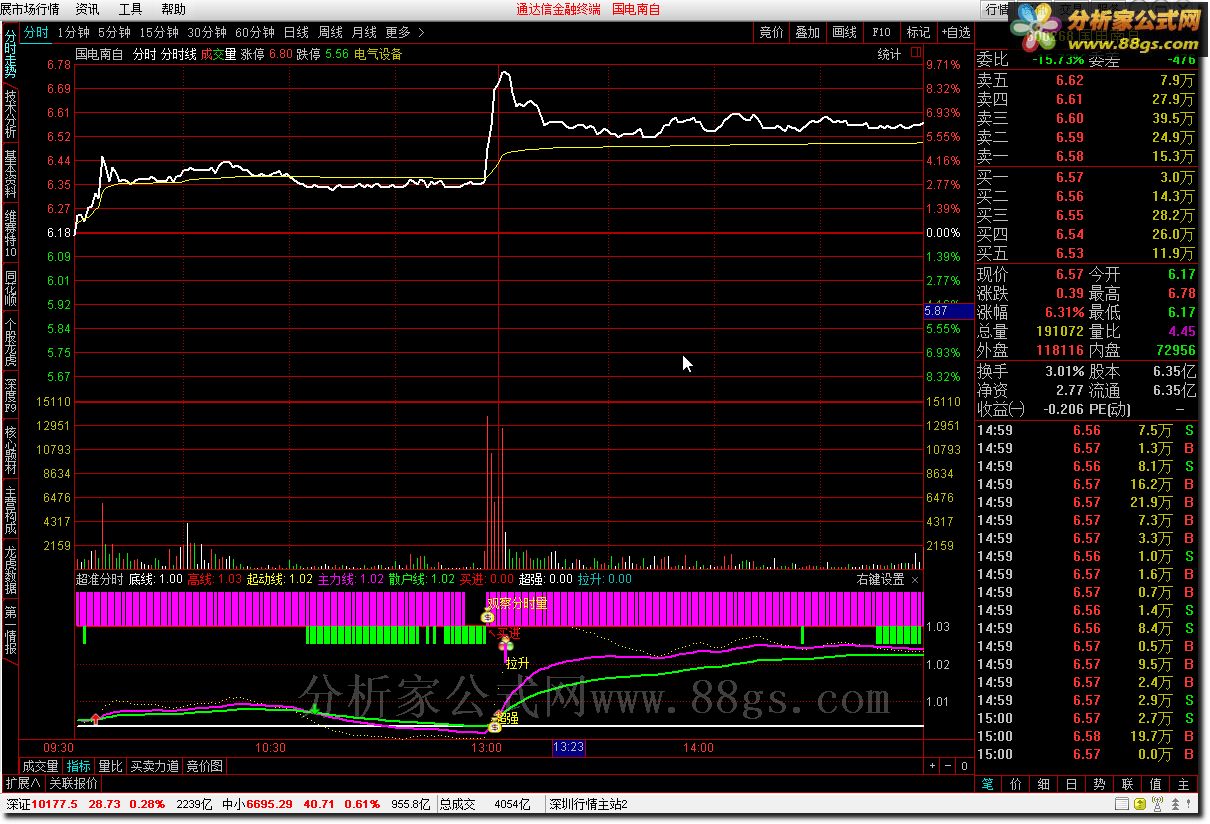This screenshot has height=824, width=1210.
Task: Click the 中小 index value 6695.29
Action: (x=269, y=804)
